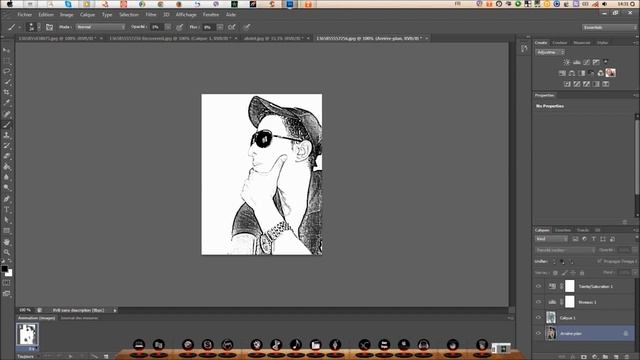Select the History Brush tool

7,146
